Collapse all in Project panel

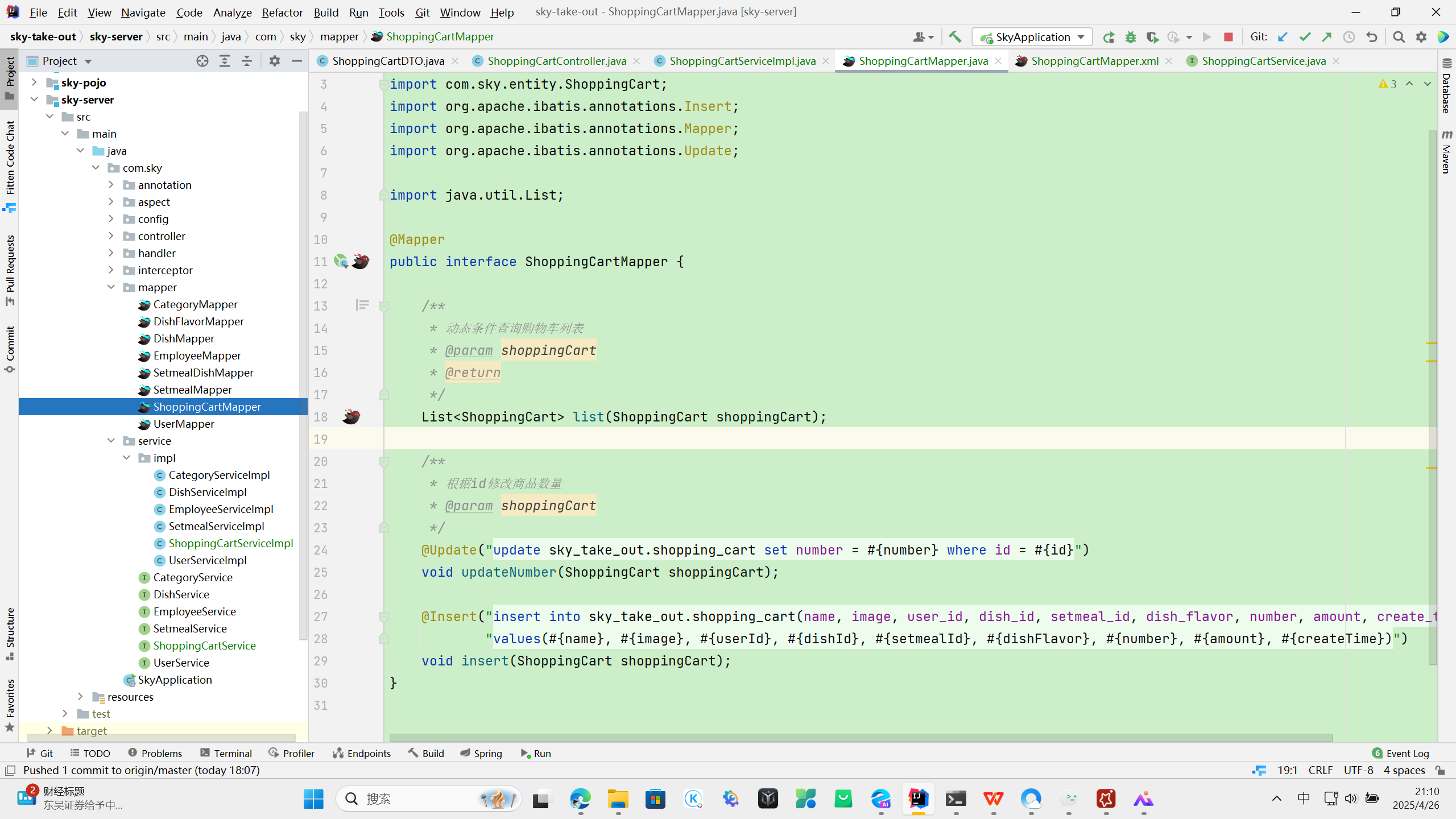pyautogui.click(x=247, y=61)
